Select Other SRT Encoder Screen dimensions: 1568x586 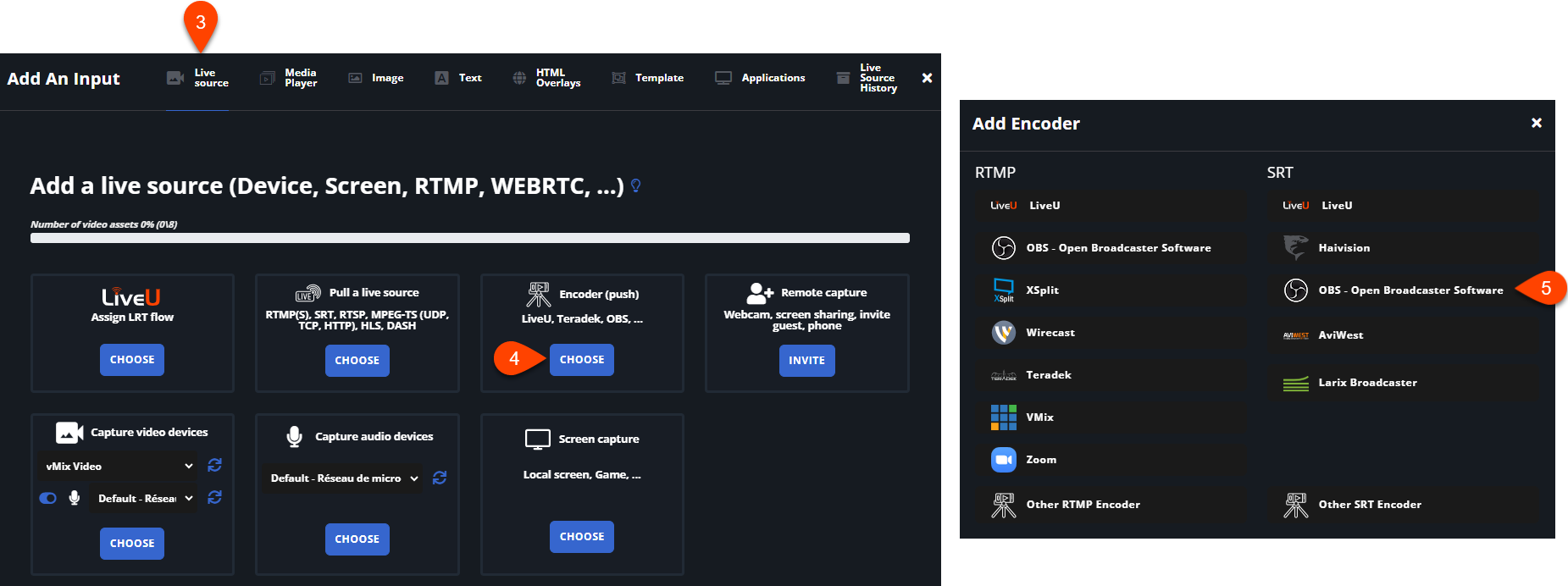pyautogui.click(x=1404, y=505)
